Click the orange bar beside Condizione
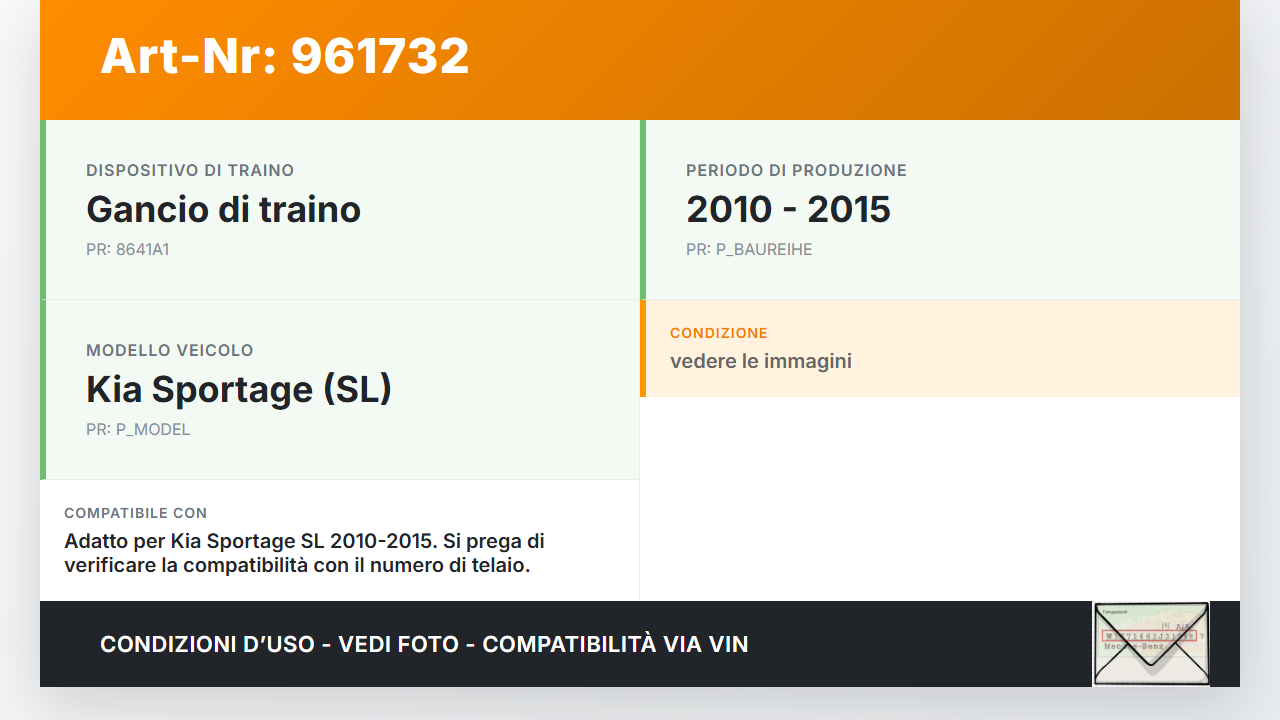The width and height of the screenshot is (1280, 720). 643,348
